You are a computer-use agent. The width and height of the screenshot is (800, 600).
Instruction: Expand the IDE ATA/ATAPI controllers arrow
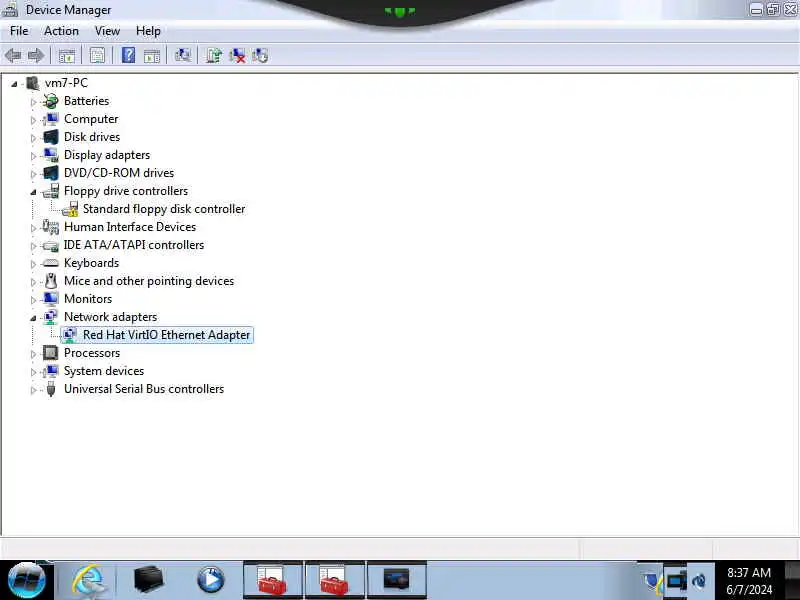(33, 246)
